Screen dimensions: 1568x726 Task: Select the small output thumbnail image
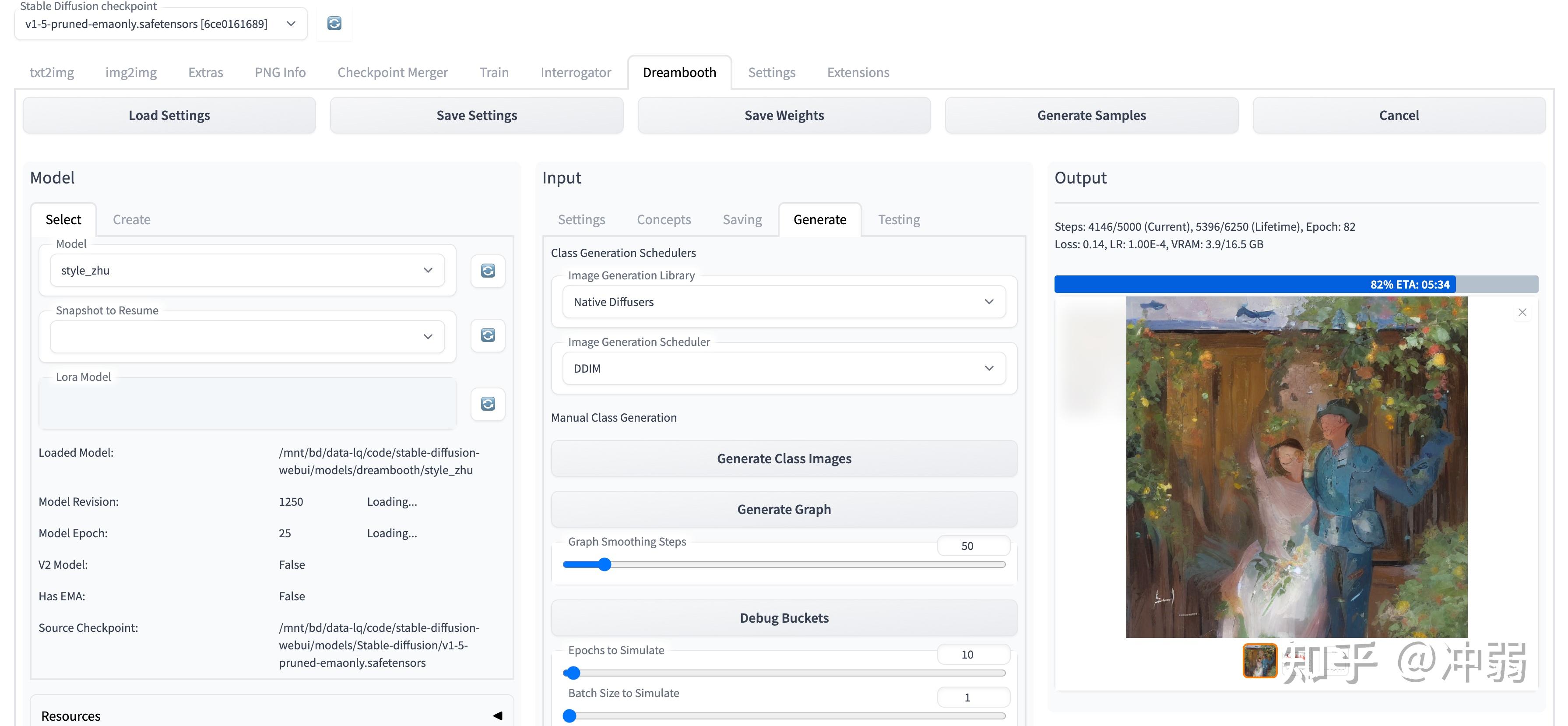(x=1259, y=661)
